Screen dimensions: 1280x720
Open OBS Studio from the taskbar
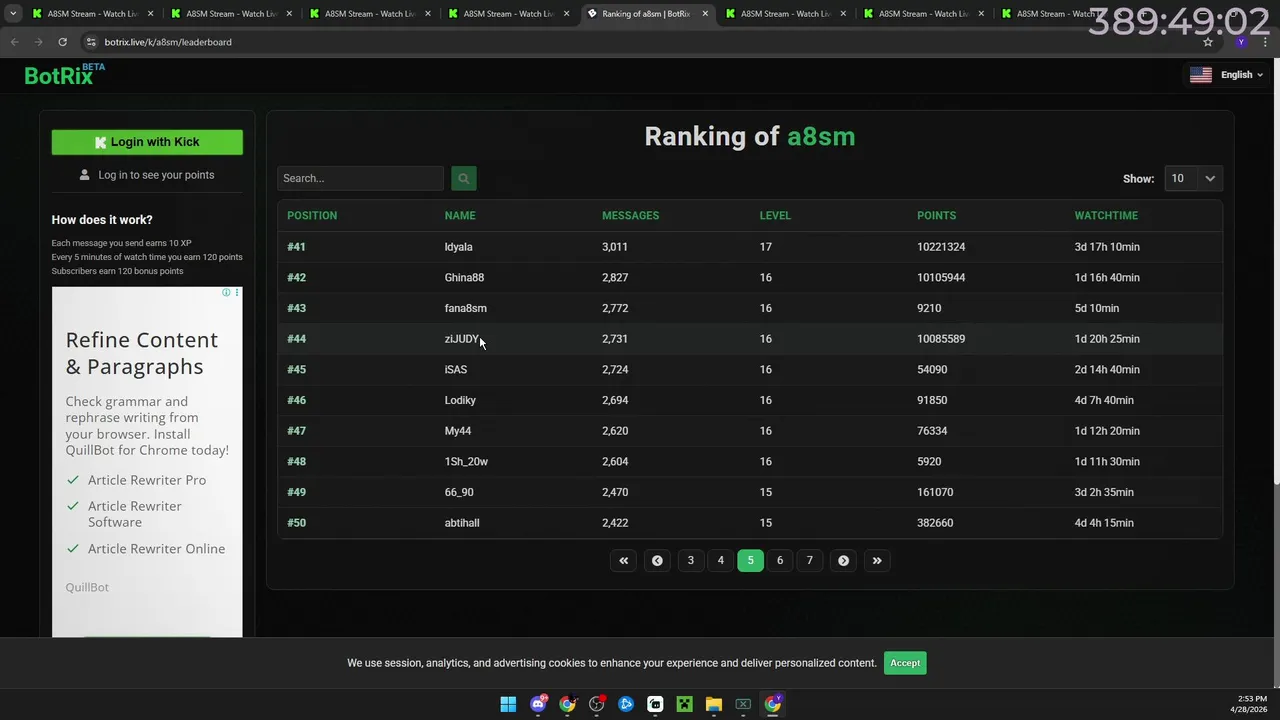tap(597, 704)
